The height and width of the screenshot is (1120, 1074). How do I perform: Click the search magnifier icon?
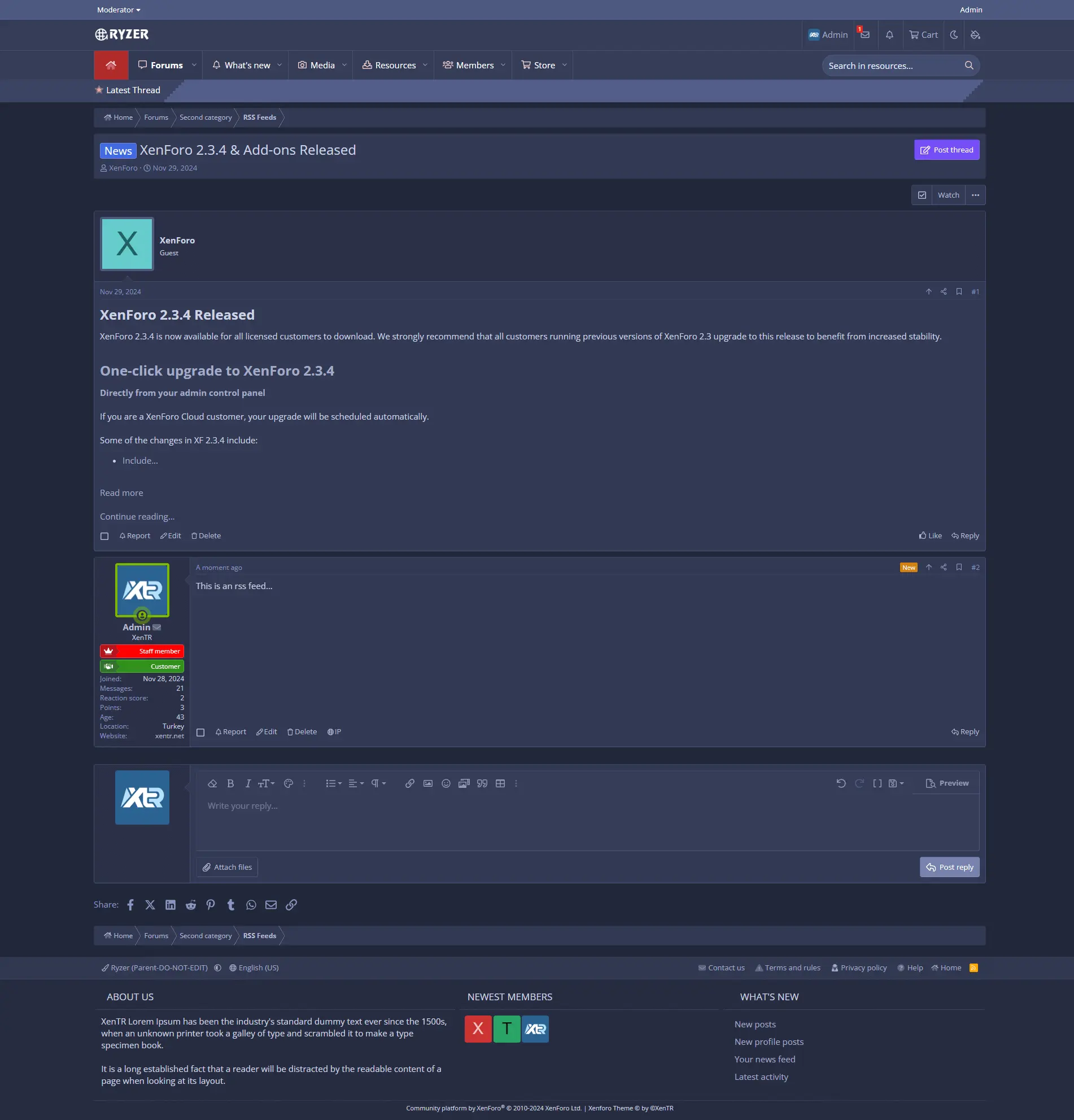point(969,66)
